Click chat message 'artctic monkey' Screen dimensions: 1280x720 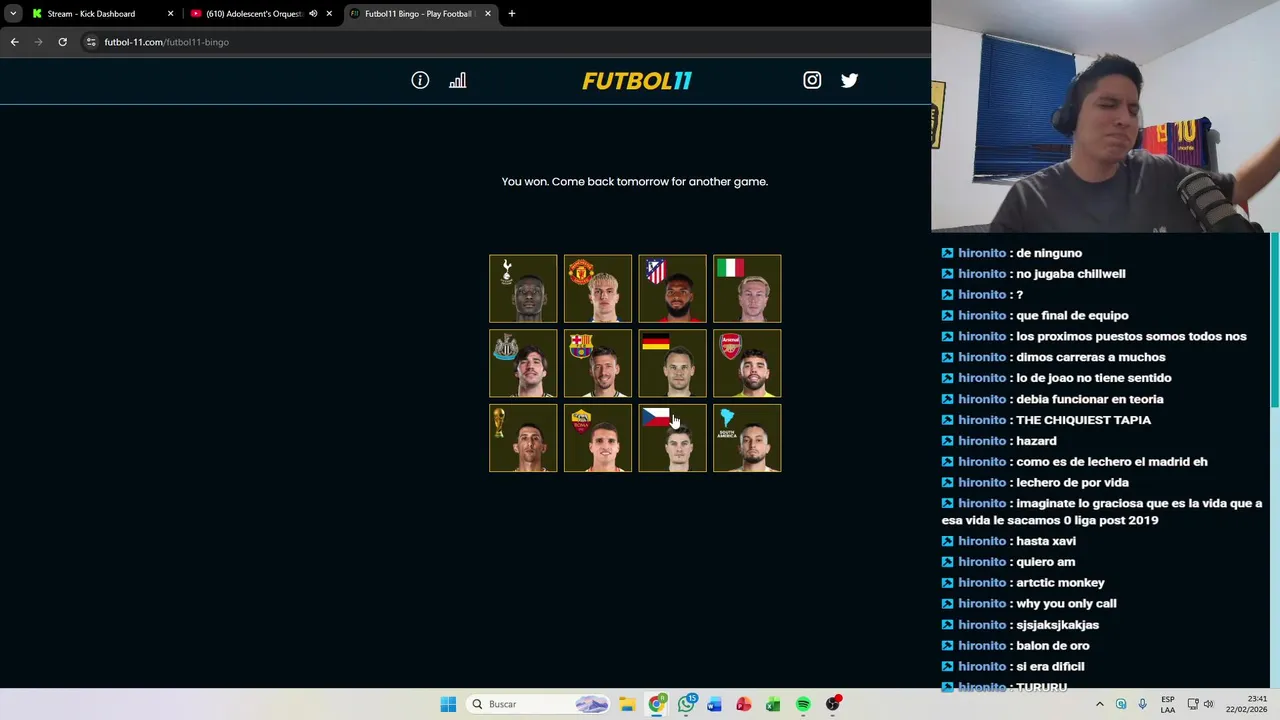coord(1060,583)
